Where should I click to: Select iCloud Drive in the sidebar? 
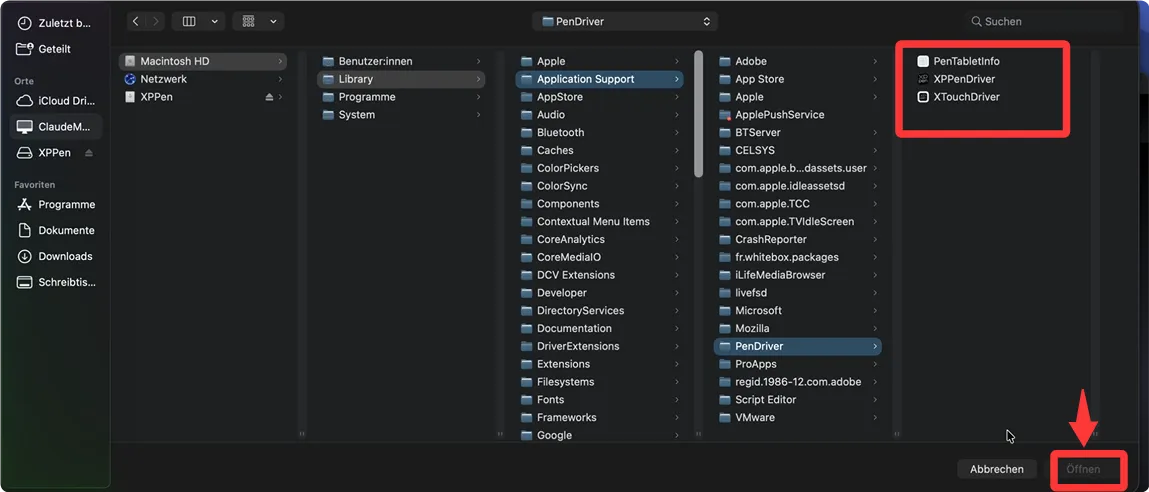56,101
